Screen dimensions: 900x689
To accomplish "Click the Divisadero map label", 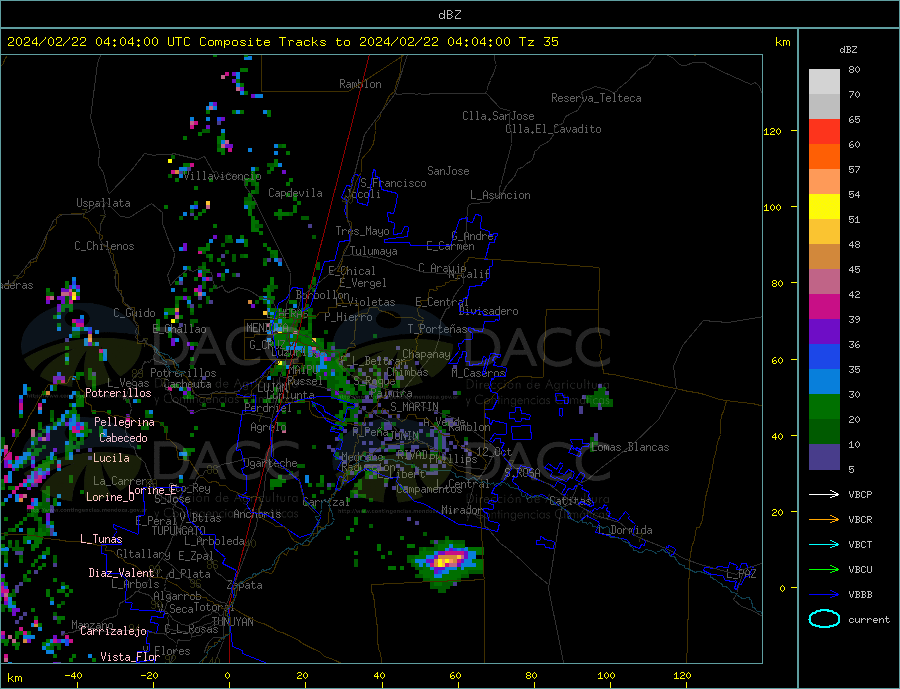I will pyautogui.click(x=488, y=311).
